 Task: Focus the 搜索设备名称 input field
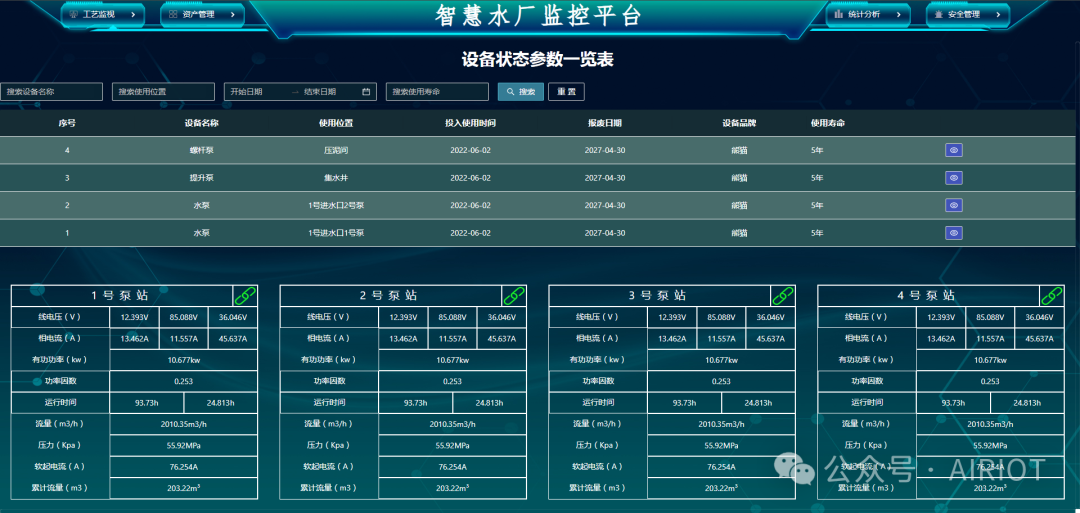tap(52, 92)
